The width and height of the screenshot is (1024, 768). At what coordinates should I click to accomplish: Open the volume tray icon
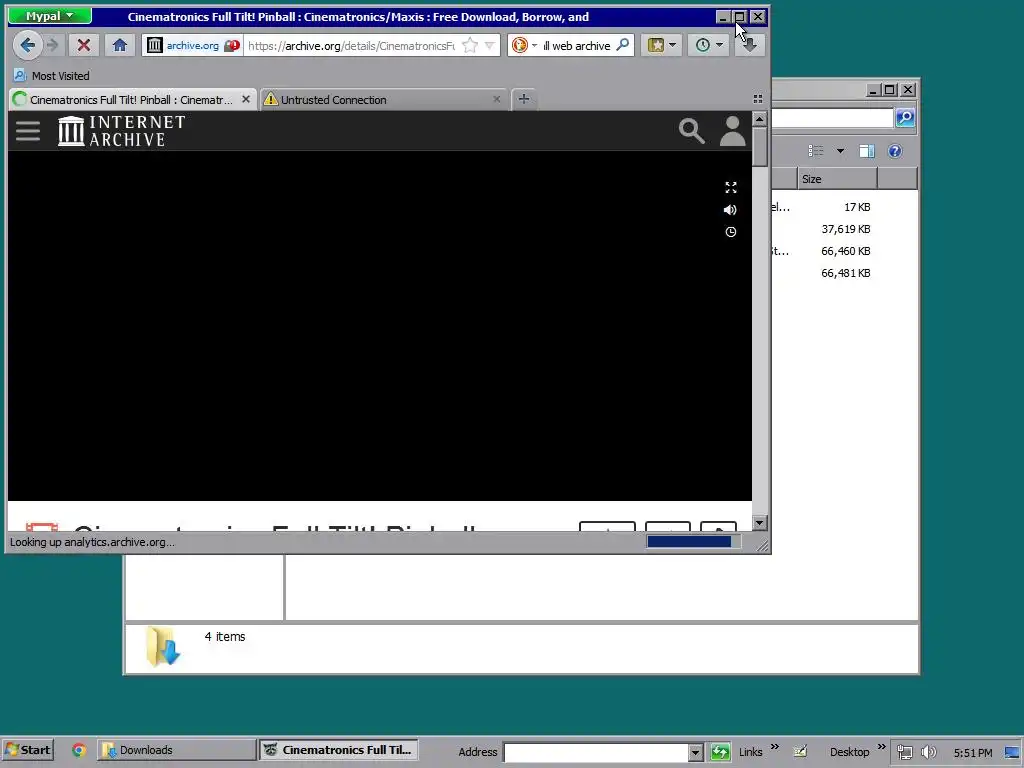click(x=929, y=752)
